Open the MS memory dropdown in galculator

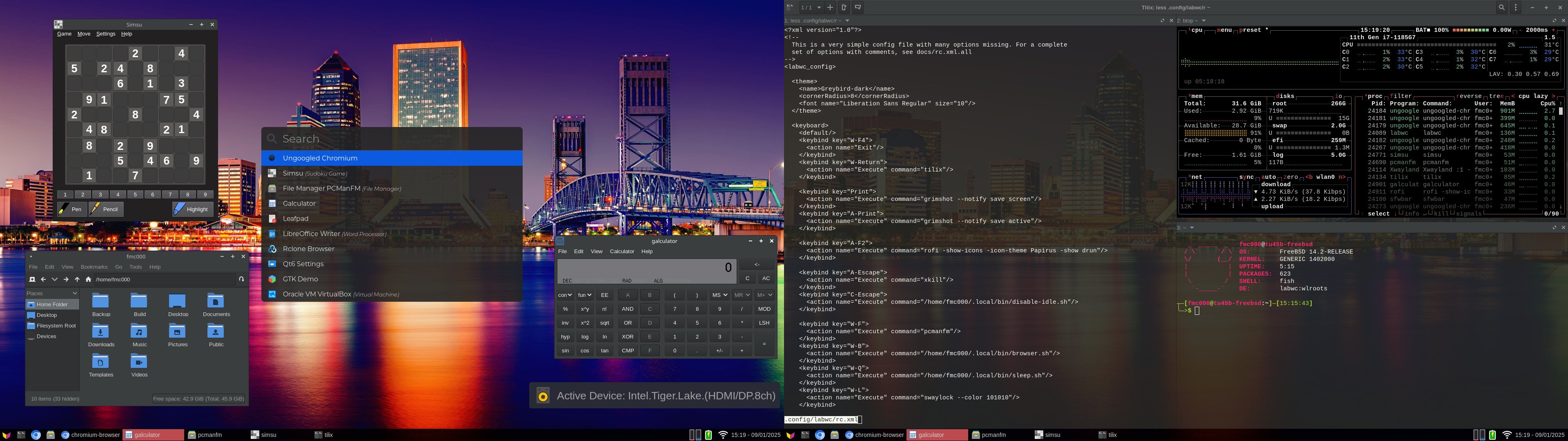(x=719, y=295)
